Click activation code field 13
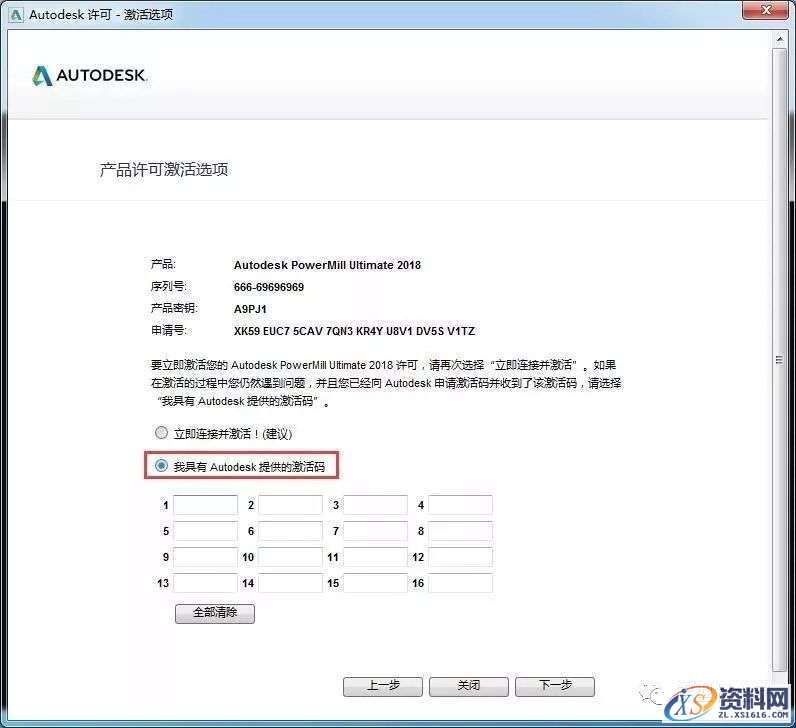This screenshot has width=796, height=728. point(206,583)
